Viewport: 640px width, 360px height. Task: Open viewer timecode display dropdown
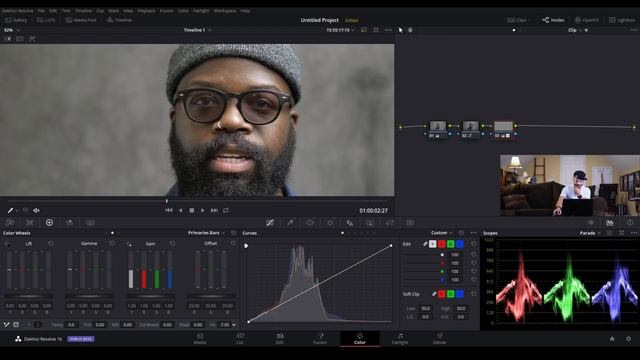point(340,30)
